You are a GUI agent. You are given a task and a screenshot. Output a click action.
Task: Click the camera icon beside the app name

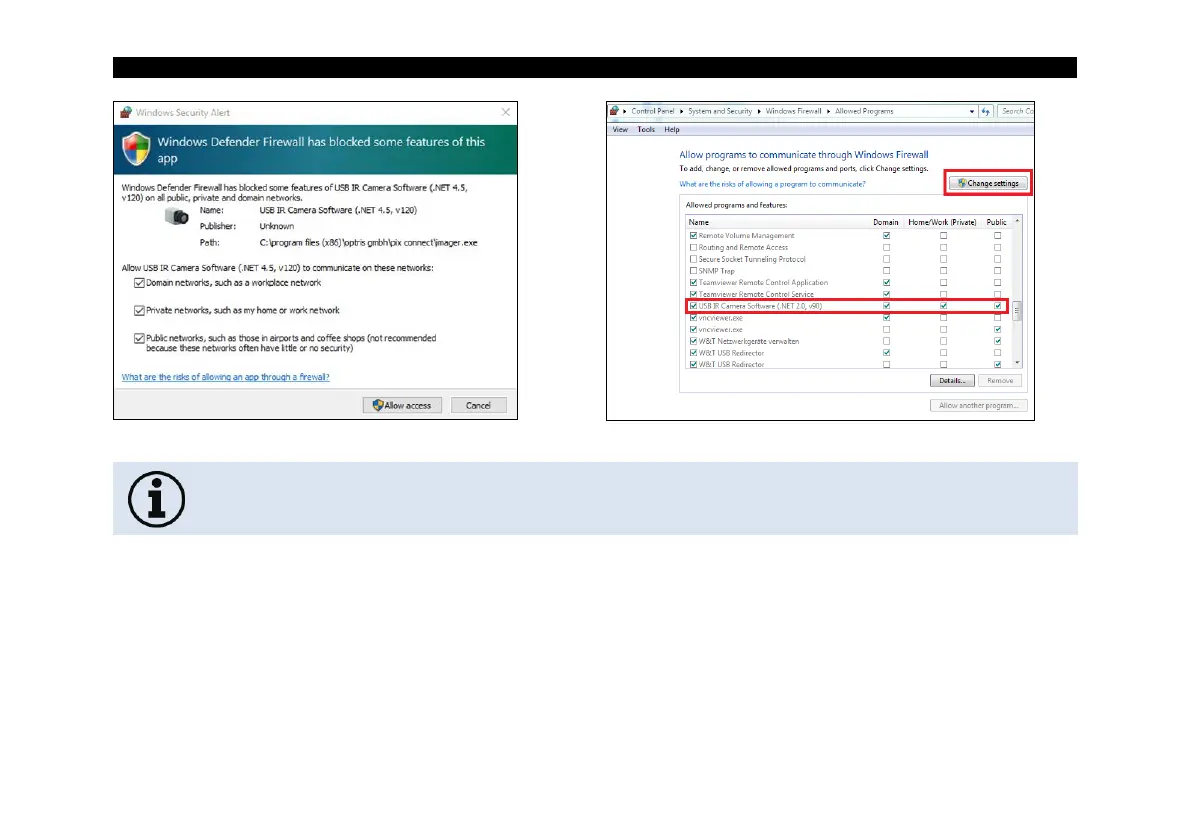[177, 216]
